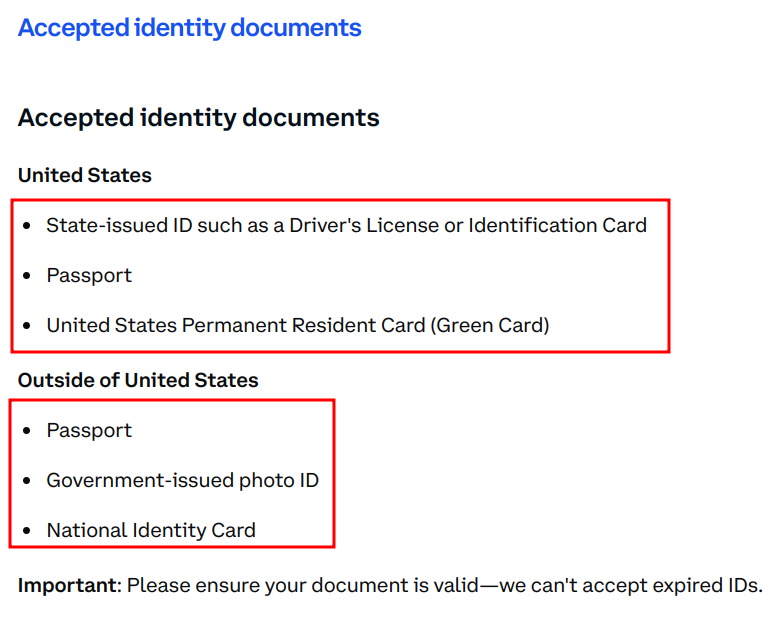This screenshot has height=626, width=779.
Task: Click Passport under Outside of United States
Action: pos(89,431)
